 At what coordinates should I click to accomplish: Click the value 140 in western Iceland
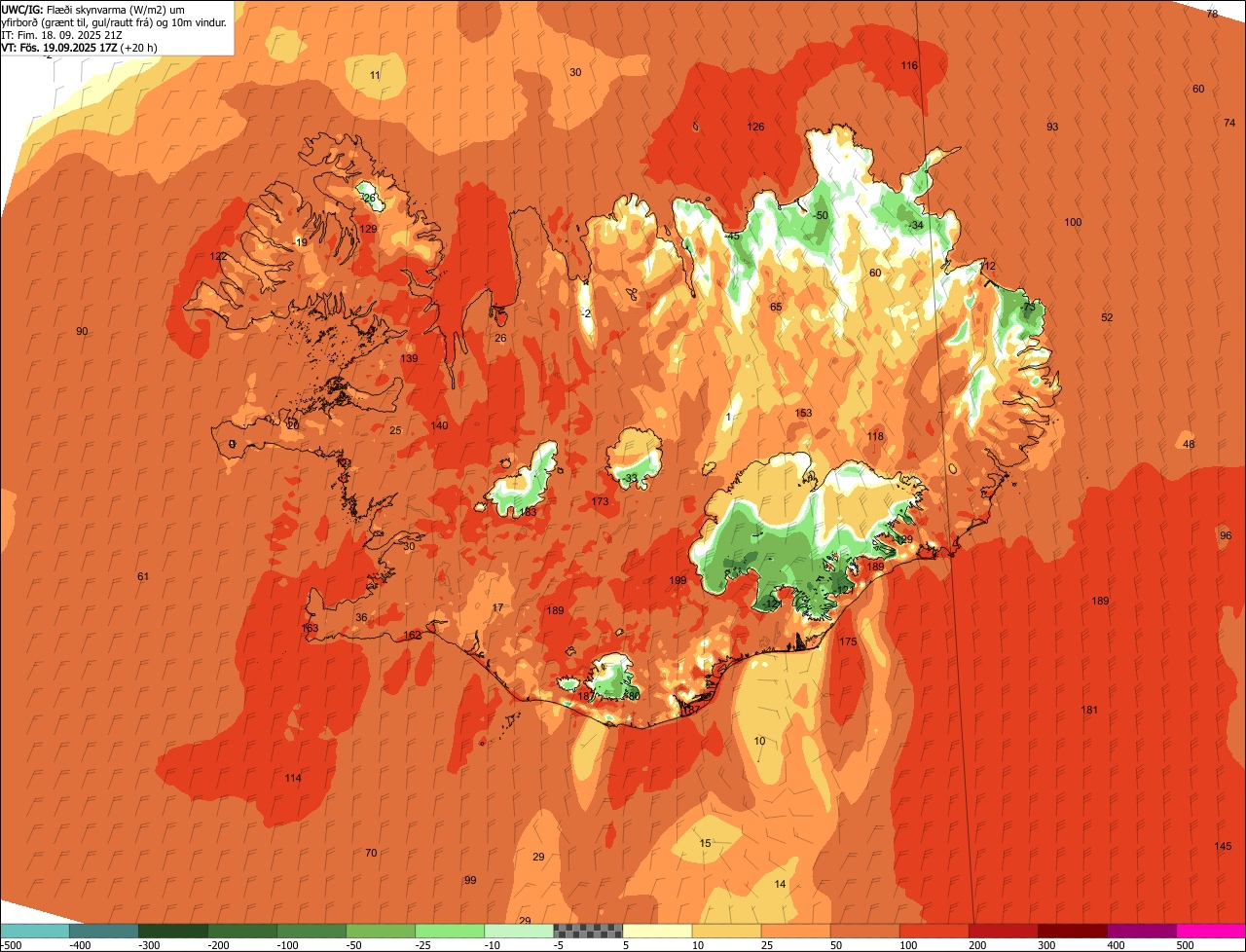pos(439,426)
